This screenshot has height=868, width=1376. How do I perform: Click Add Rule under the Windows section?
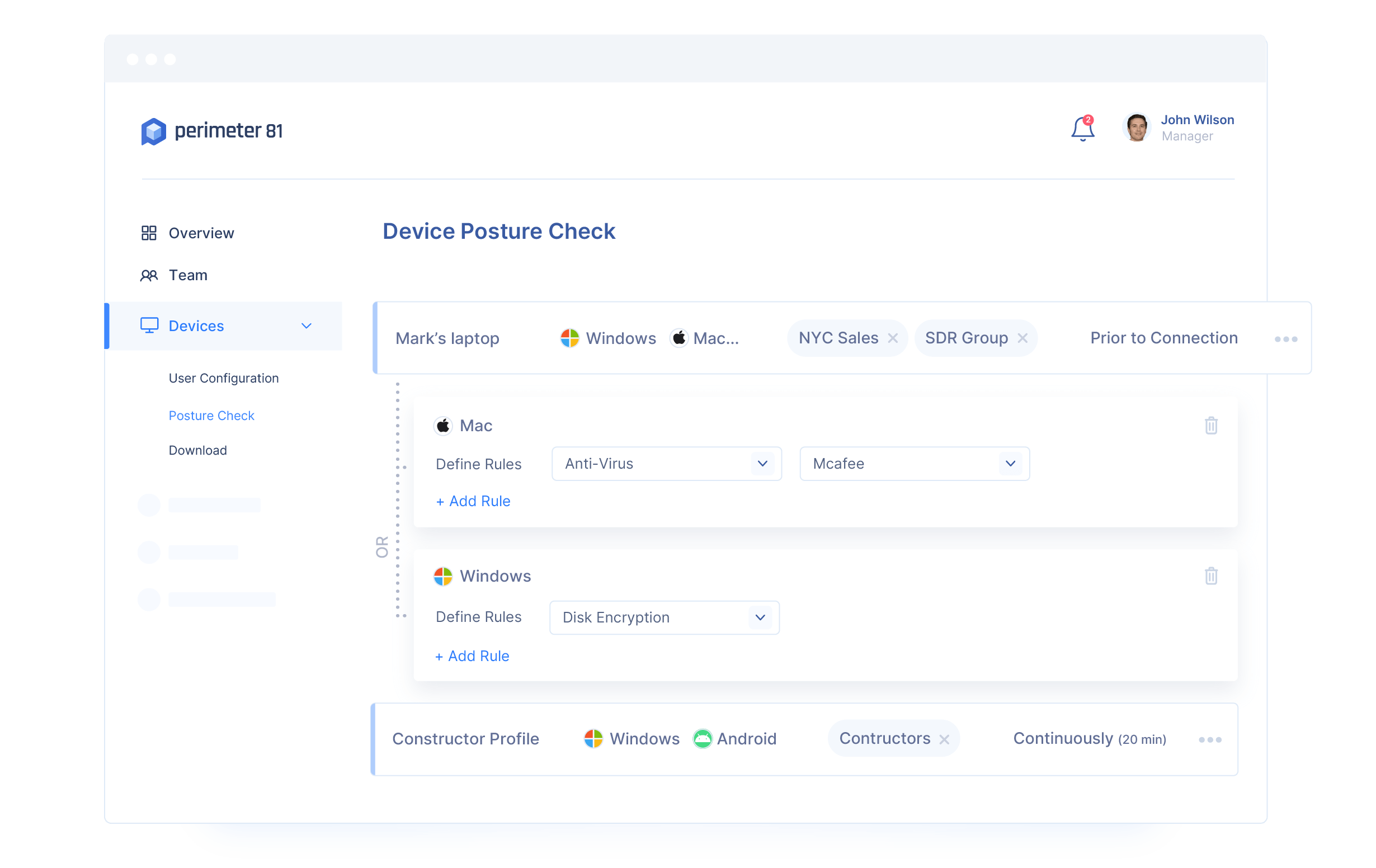pyautogui.click(x=472, y=656)
